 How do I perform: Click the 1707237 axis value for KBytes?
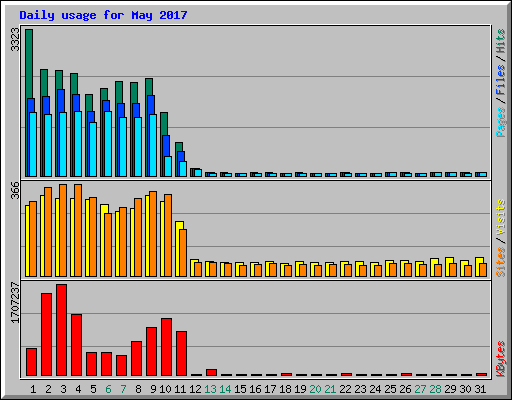[x=15, y=303]
